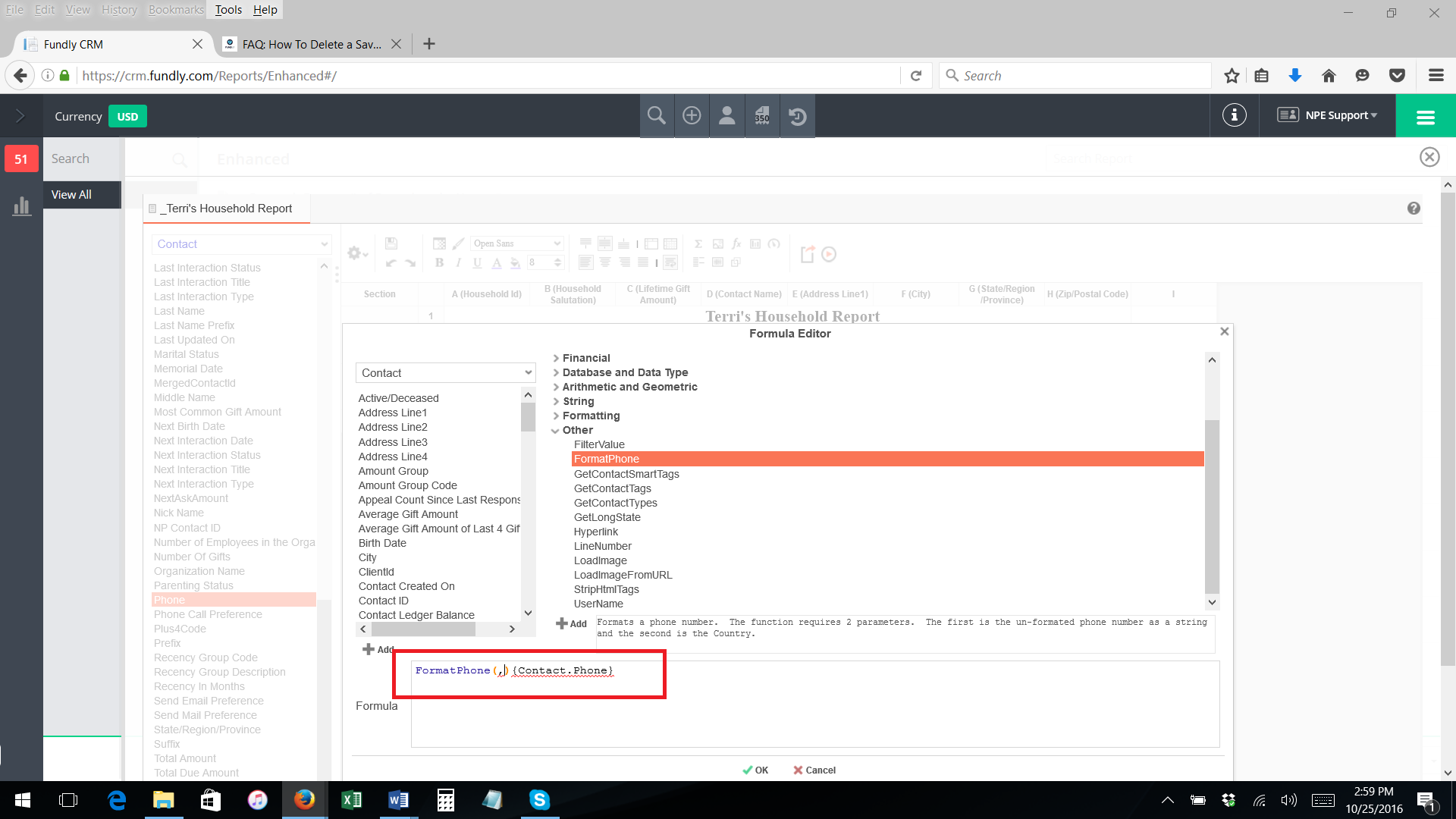Open the Tools menu
Screen dimensions: 1456x819
[227, 10]
